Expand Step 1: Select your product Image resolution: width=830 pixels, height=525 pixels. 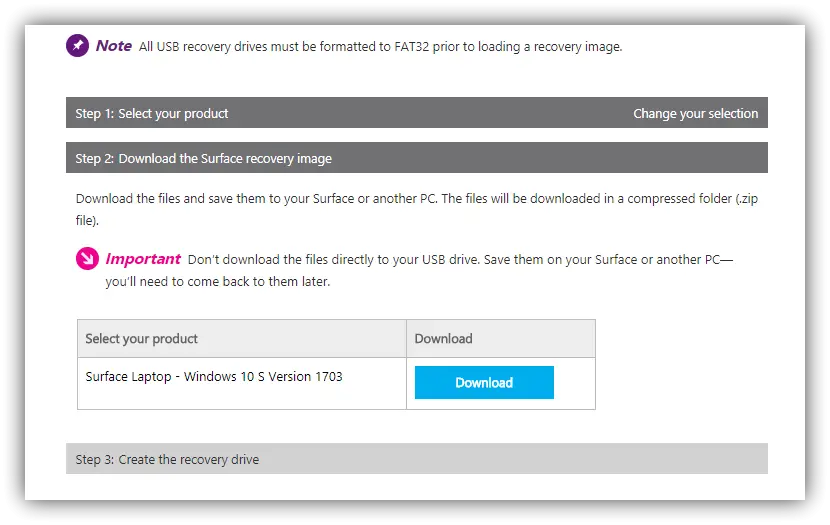(x=152, y=114)
